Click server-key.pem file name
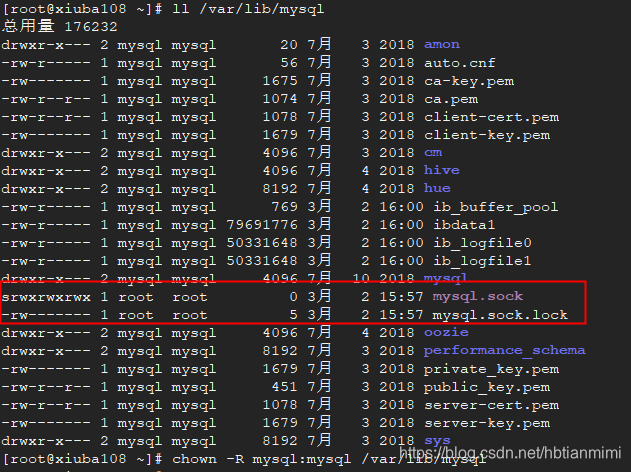Screen dimensions: 631x472 click(x=487, y=423)
